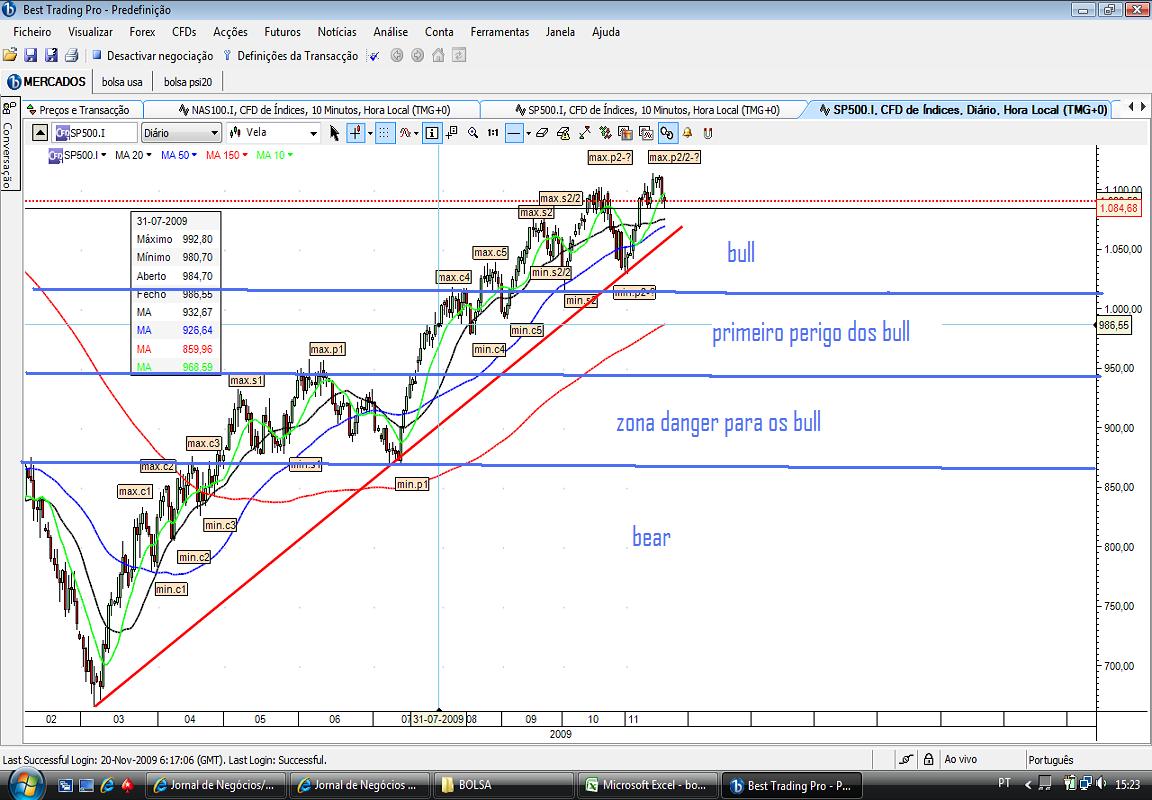Switch to Microsoft Excel in the taskbar
The width and height of the screenshot is (1152, 800).
pos(648,785)
